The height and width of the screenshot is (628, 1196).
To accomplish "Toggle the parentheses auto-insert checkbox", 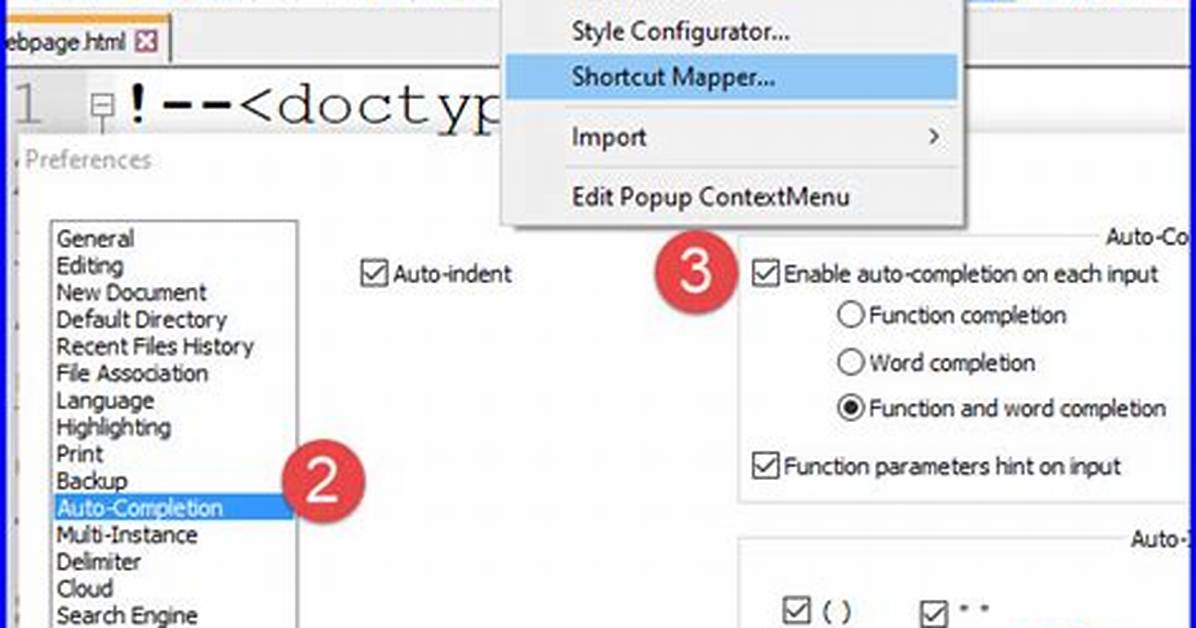I will coord(796,611).
